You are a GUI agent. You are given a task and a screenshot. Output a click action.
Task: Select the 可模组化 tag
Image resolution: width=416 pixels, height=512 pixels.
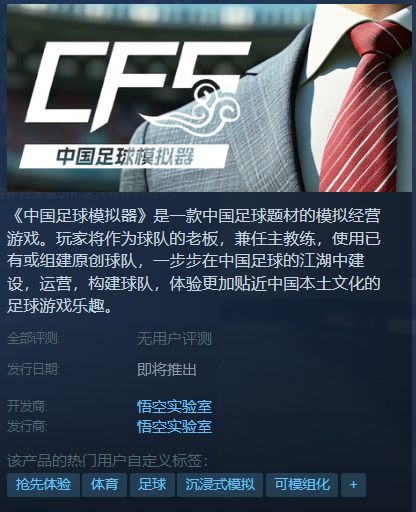click(302, 484)
